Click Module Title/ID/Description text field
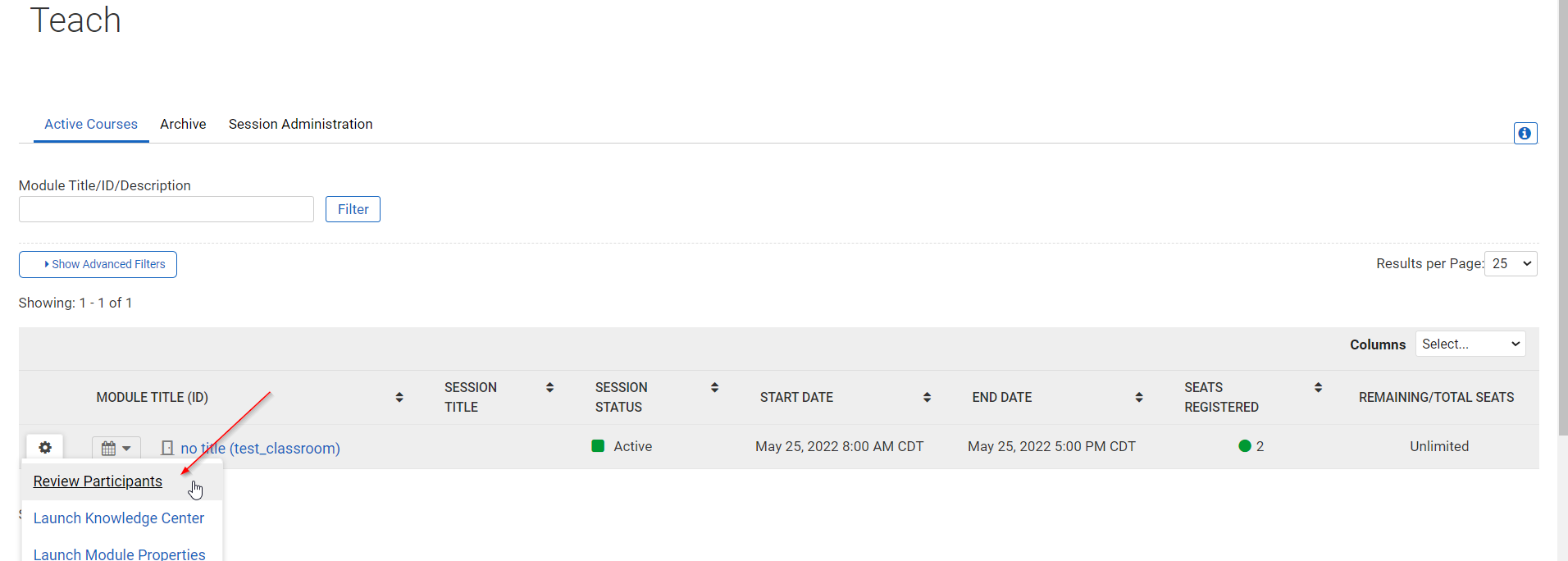The image size is (1568, 561). pos(166,209)
